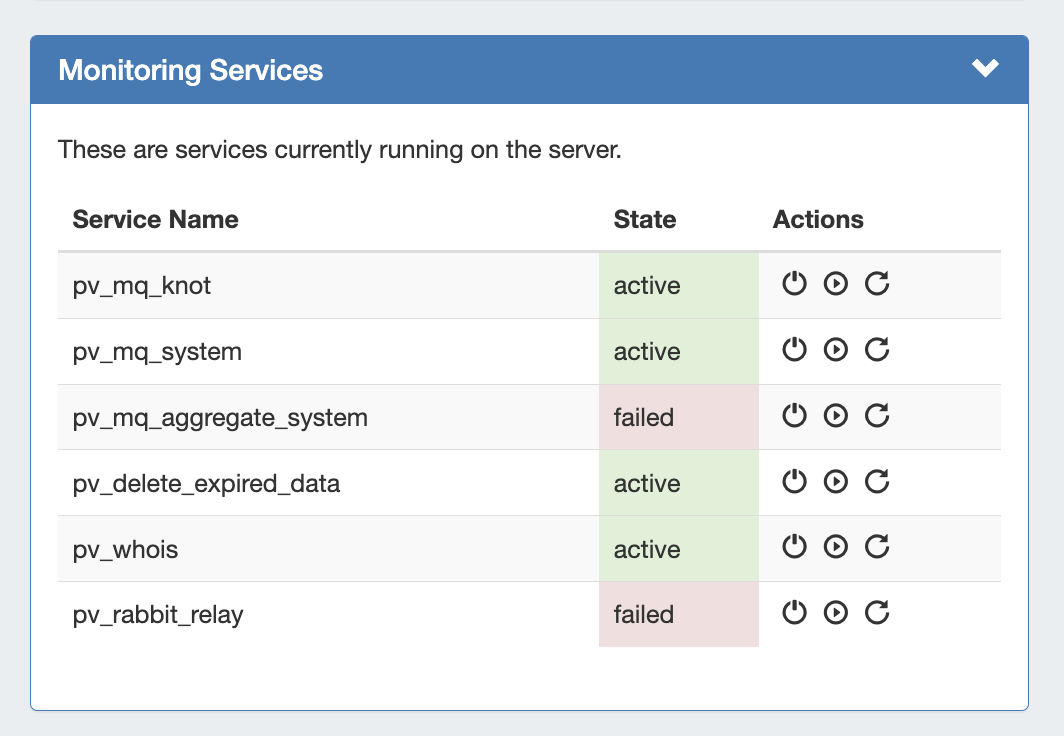Click the failed state of pv_mq_aggregate_system
This screenshot has width=1064, height=736.
tap(644, 418)
